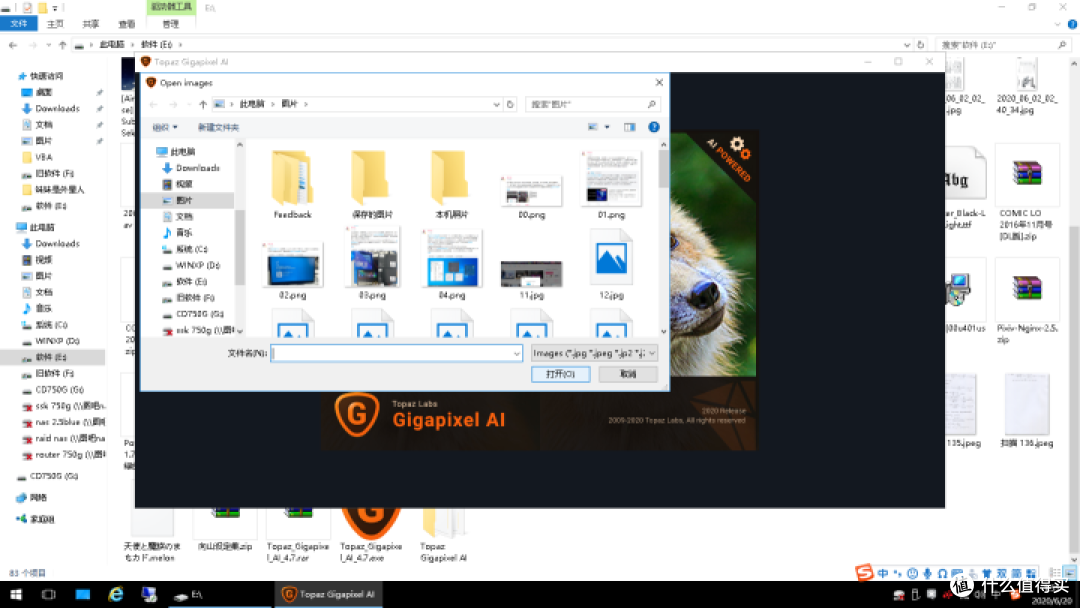Click the search box in Open images dialog

click(x=592, y=104)
